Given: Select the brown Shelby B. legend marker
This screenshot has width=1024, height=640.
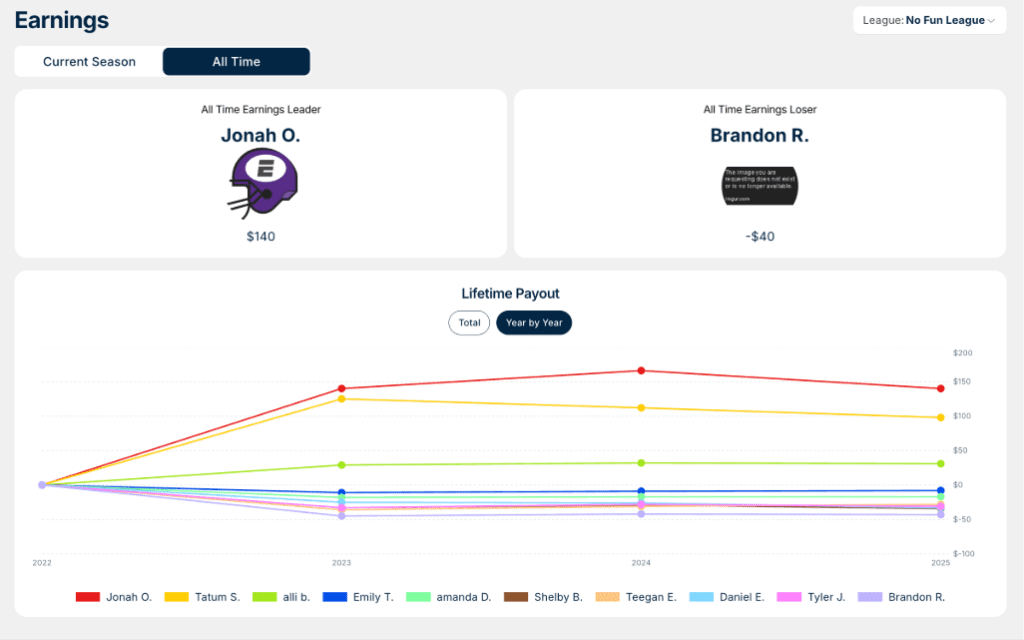Looking at the screenshot, I should 517,596.
